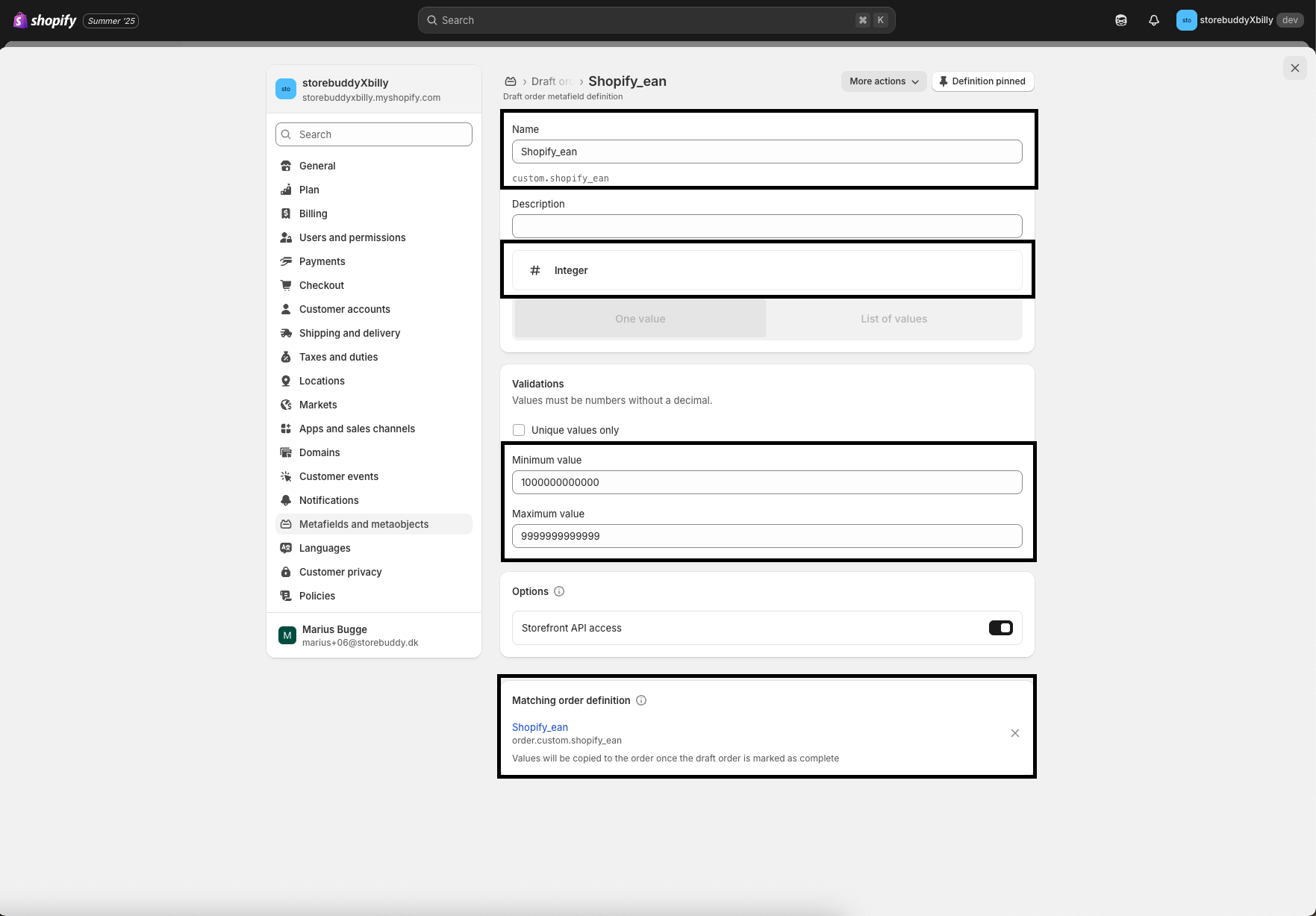Click the Plan icon
1316x916 pixels.
pos(286,190)
